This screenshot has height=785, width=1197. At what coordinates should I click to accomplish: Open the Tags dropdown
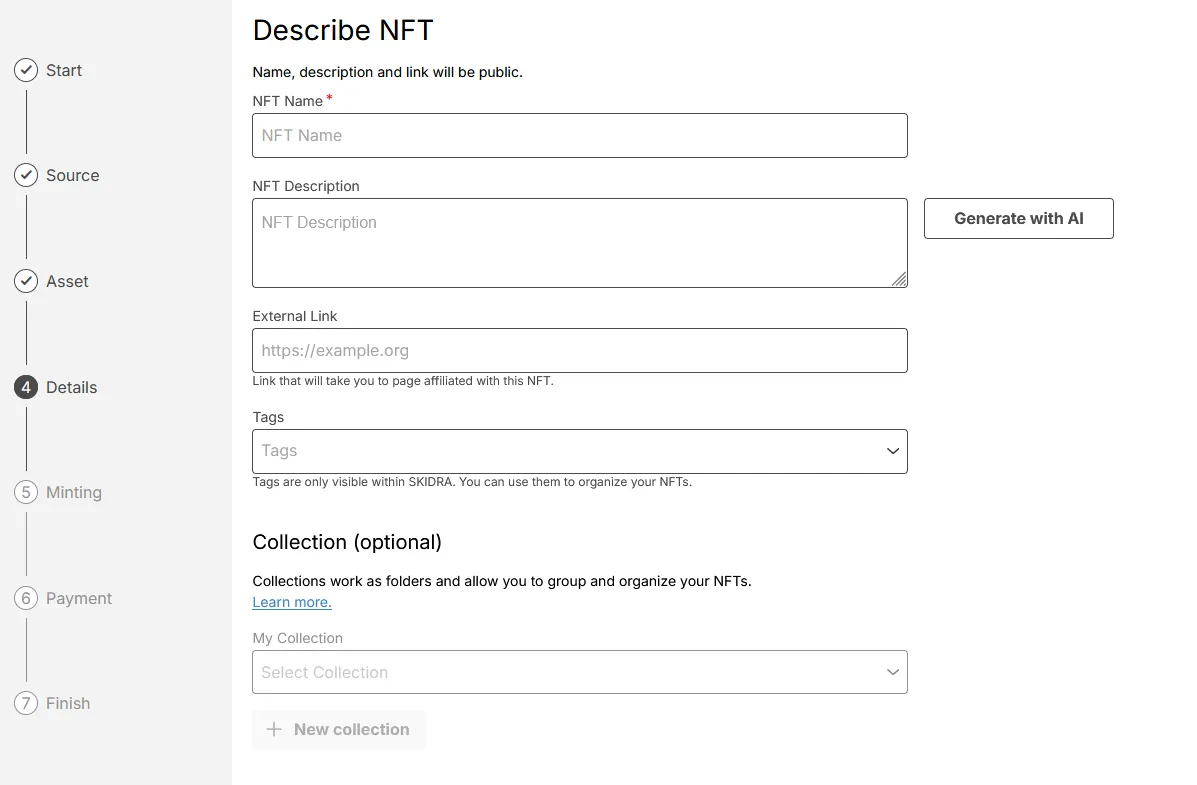tap(579, 451)
